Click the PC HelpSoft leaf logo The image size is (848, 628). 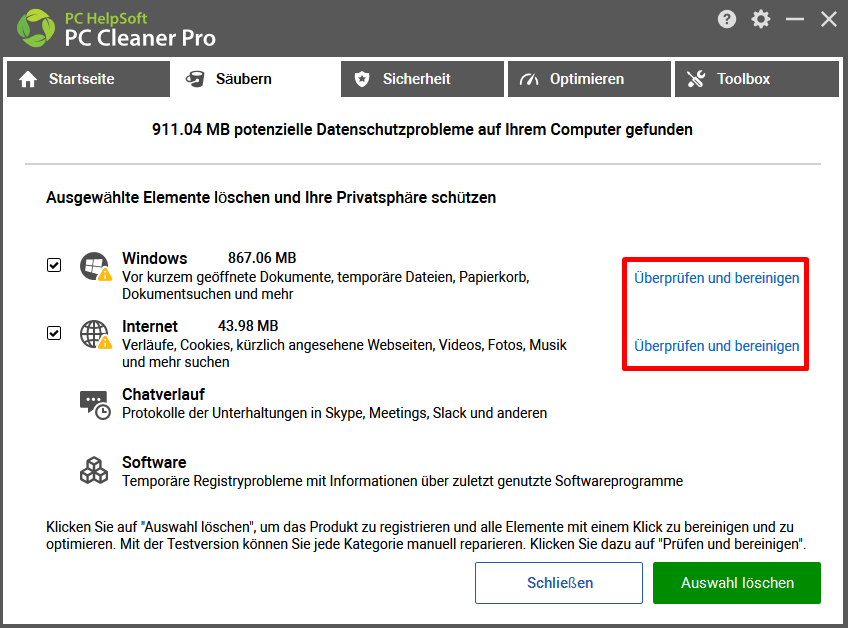pos(36,28)
